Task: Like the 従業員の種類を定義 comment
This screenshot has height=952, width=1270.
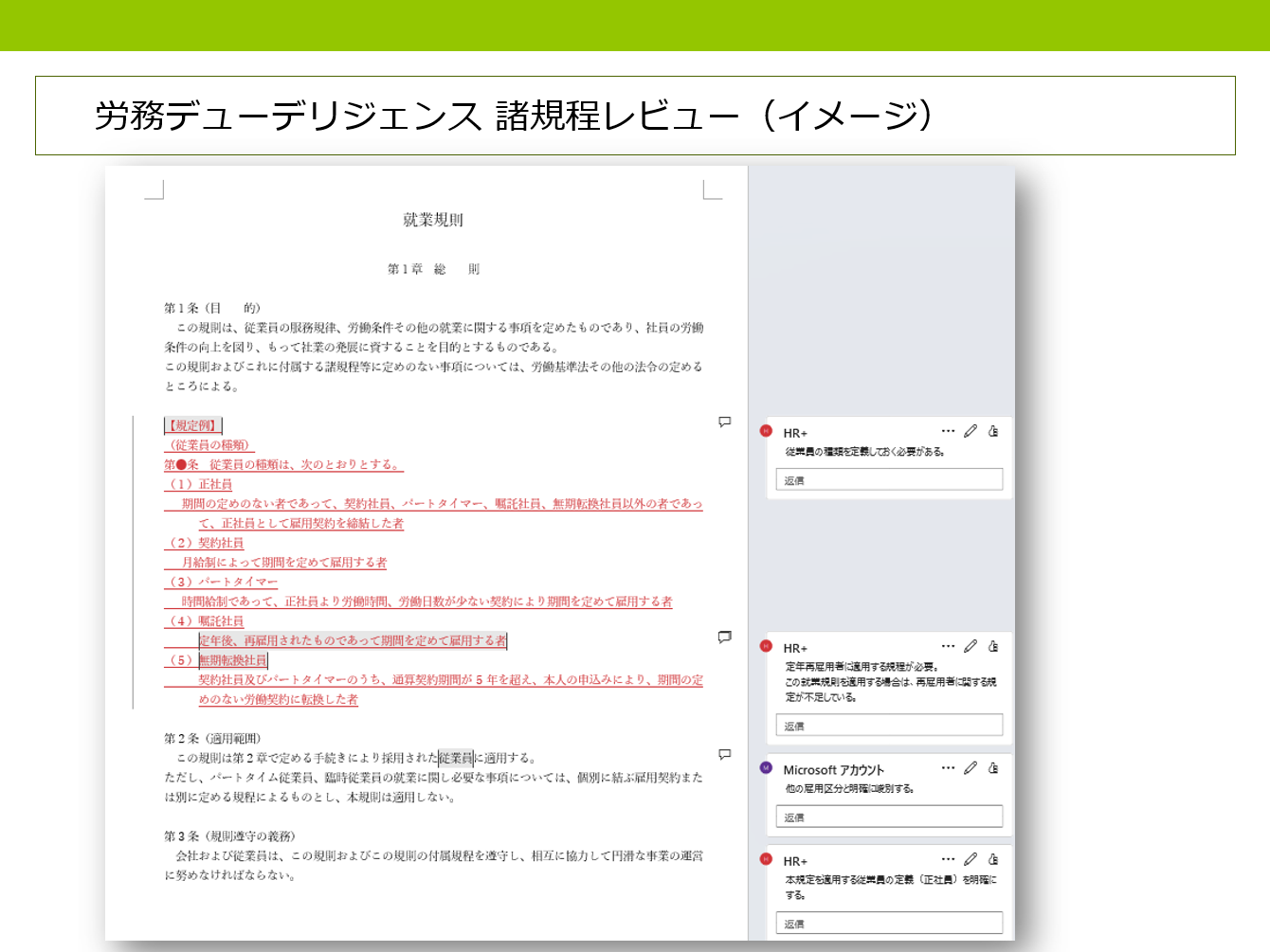Action: point(993,431)
